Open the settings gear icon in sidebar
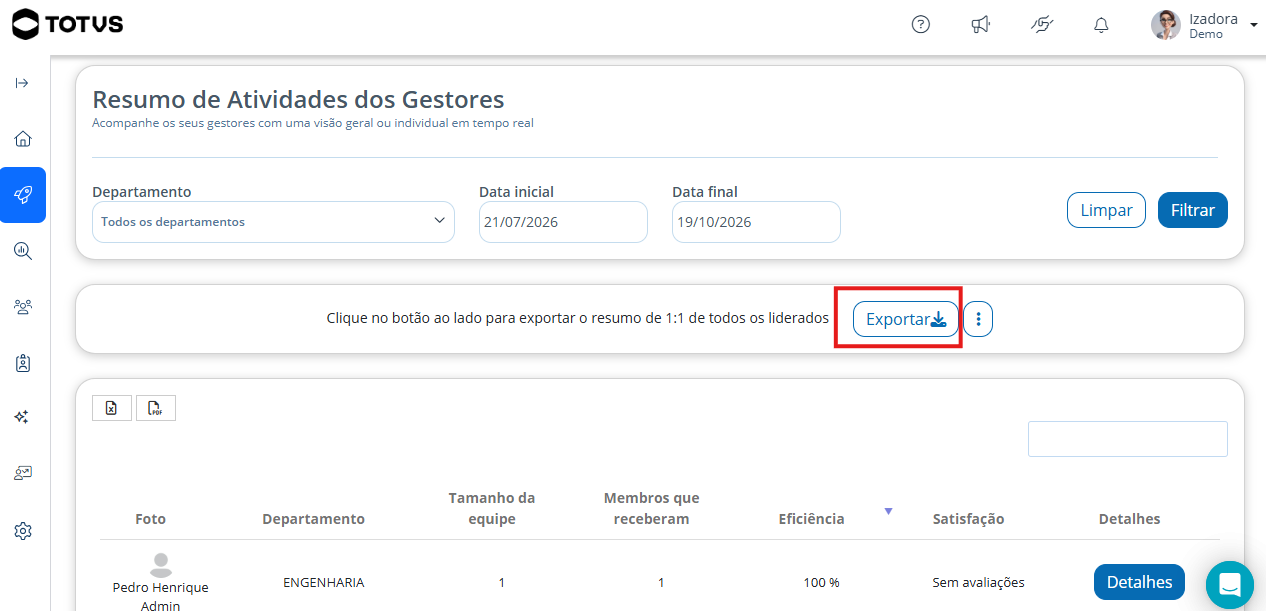This screenshot has width=1266, height=611. tap(23, 531)
